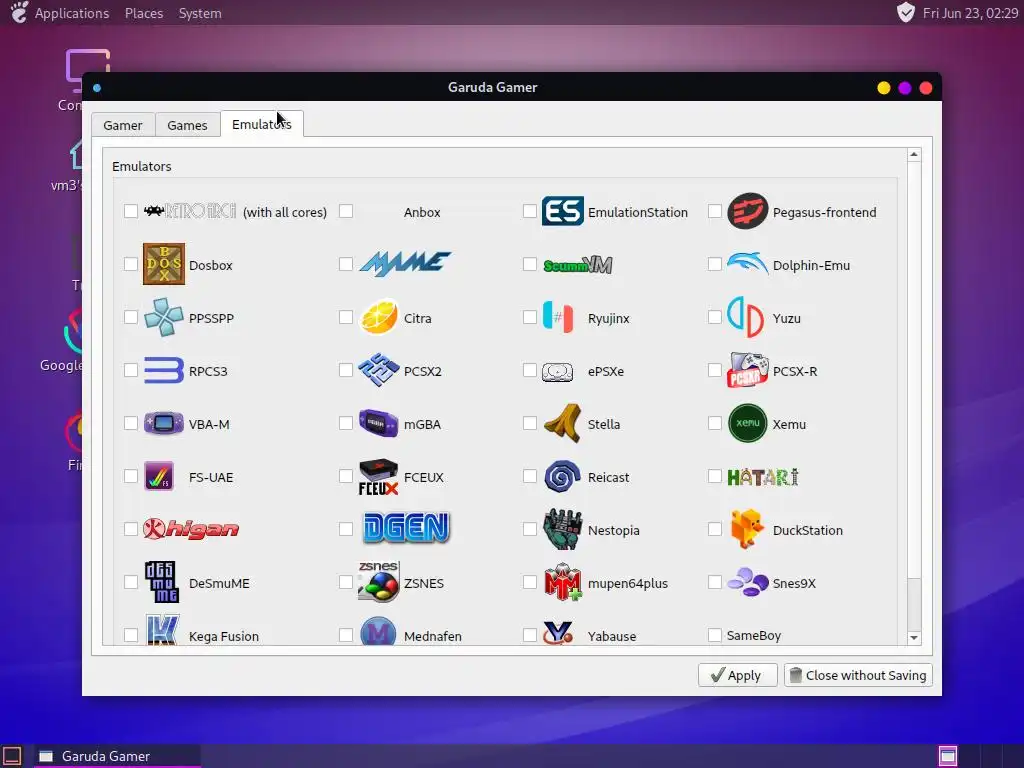Click the Stella icon
This screenshot has width=1024, height=768.
[563, 423]
